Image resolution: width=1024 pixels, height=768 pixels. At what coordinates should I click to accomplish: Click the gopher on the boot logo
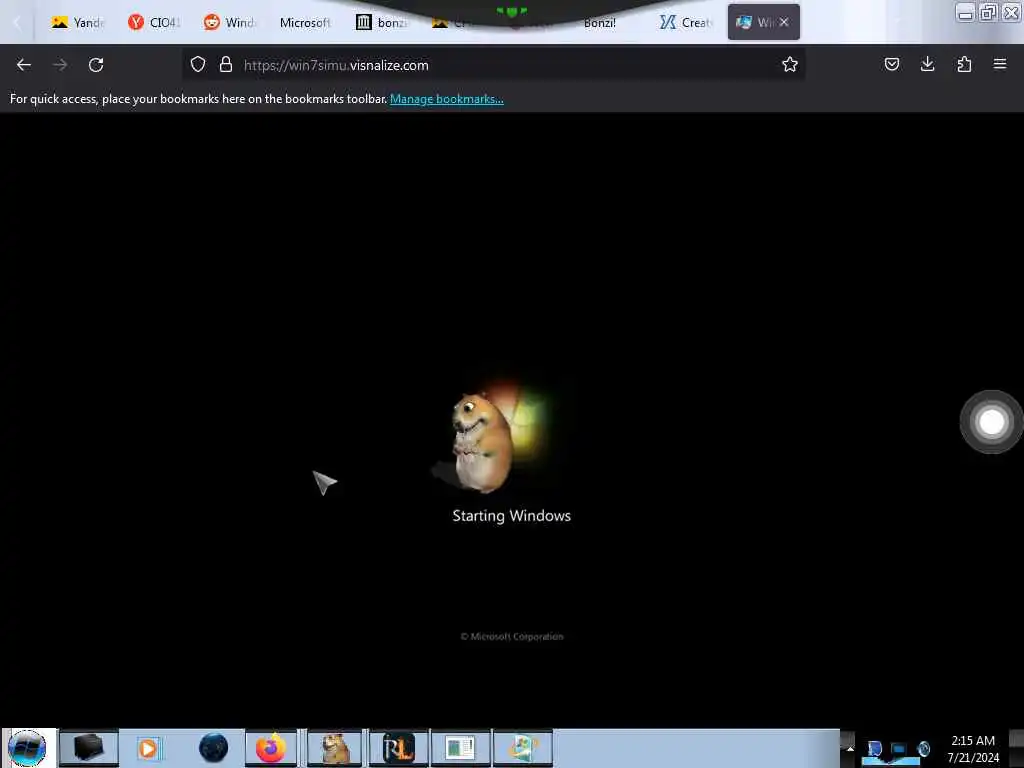(x=481, y=443)
